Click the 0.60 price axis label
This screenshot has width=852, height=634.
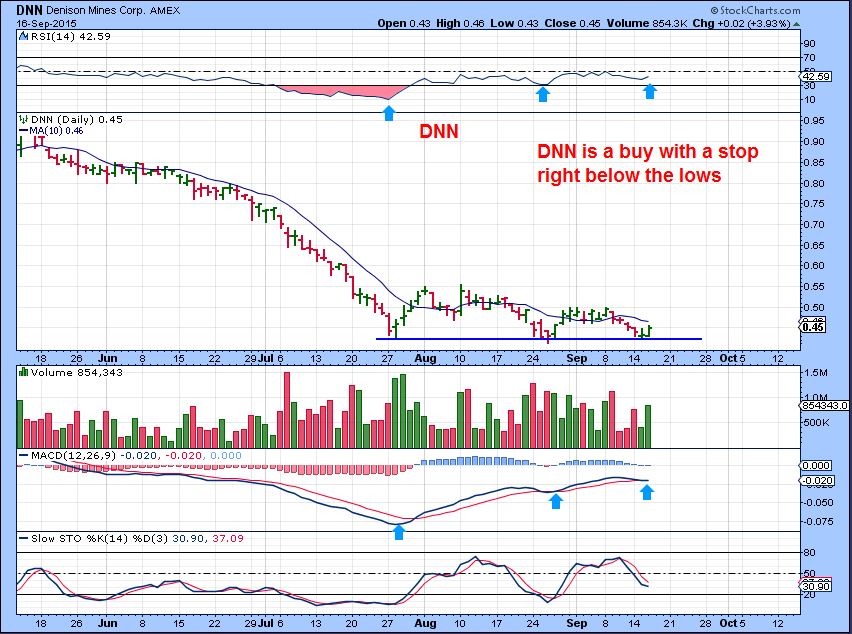click(814, 266)
